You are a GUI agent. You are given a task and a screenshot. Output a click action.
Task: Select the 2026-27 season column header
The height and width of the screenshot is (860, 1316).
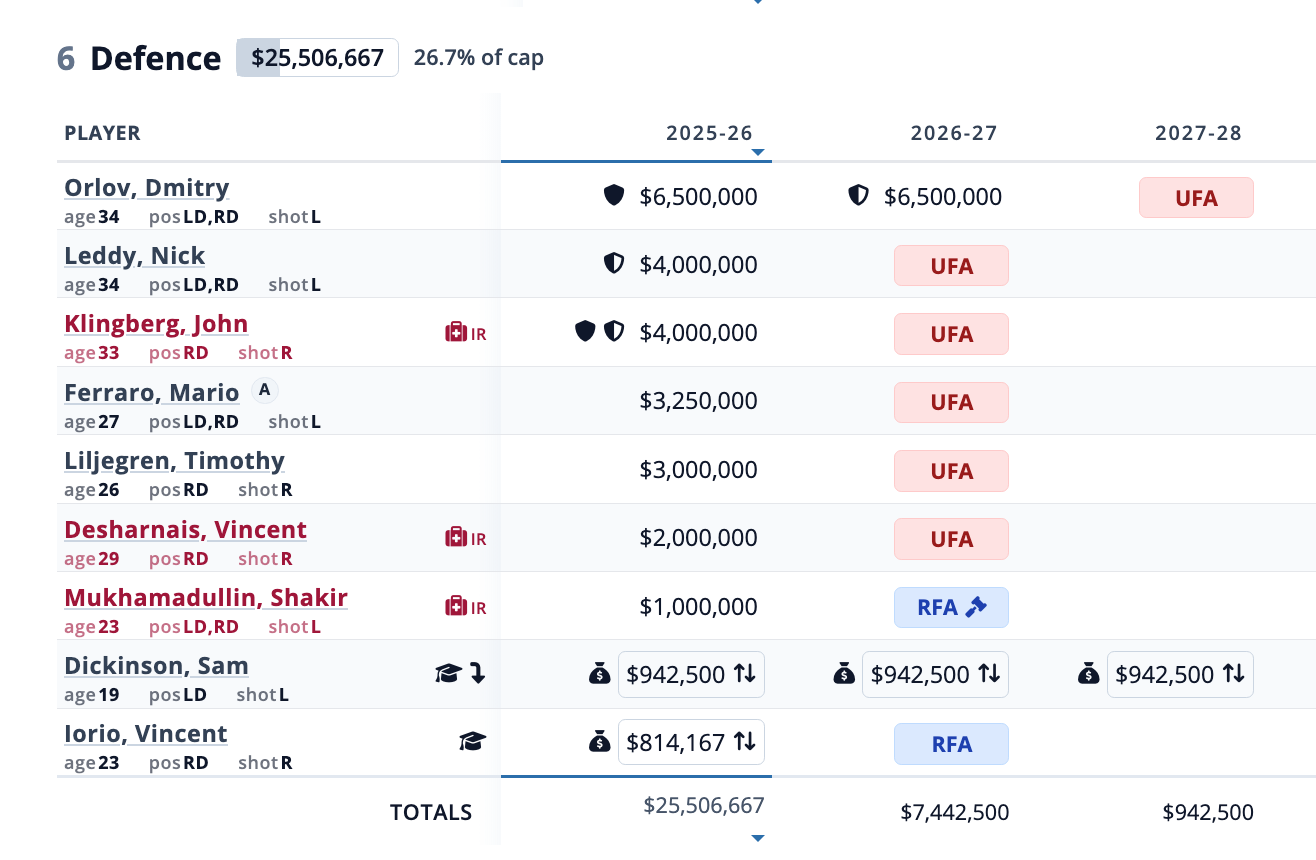pyautogui.click(x=953, y=133)
